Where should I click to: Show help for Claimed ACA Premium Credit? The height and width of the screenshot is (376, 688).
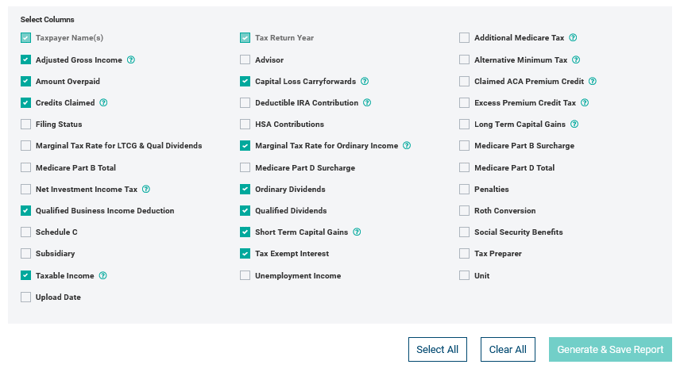click(x=593, y=81)
